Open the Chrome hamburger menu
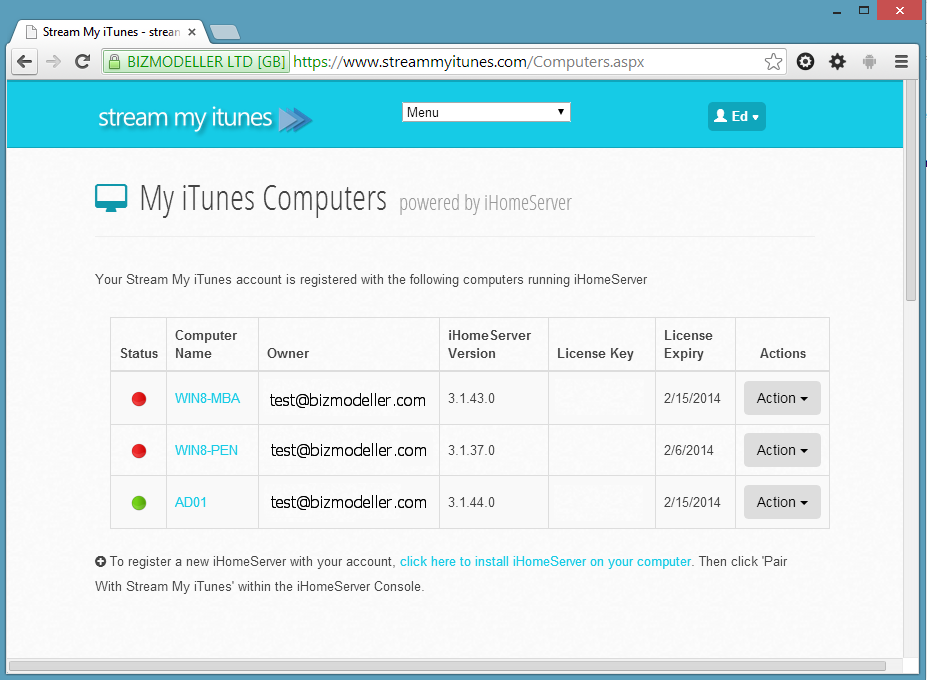The height and width of the screenshot is (680, 927). point(901,61)
